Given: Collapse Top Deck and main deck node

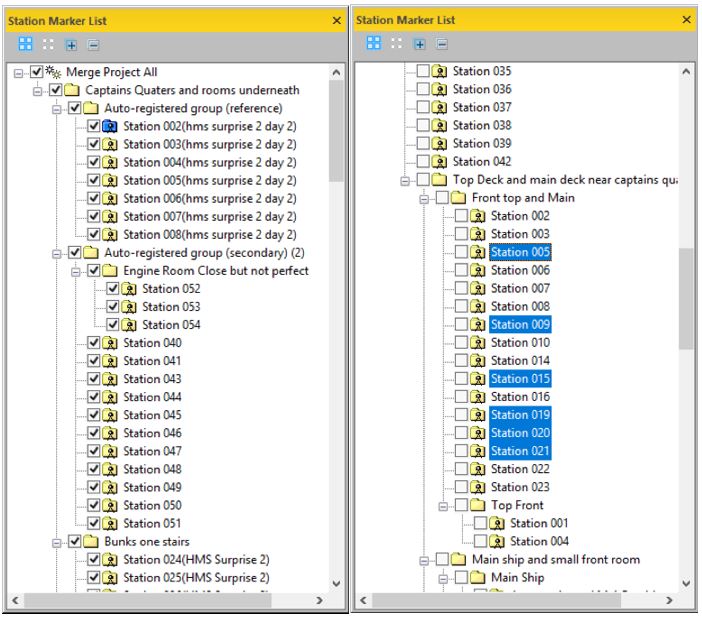Looking at the screenshot, I should [405, 181].
